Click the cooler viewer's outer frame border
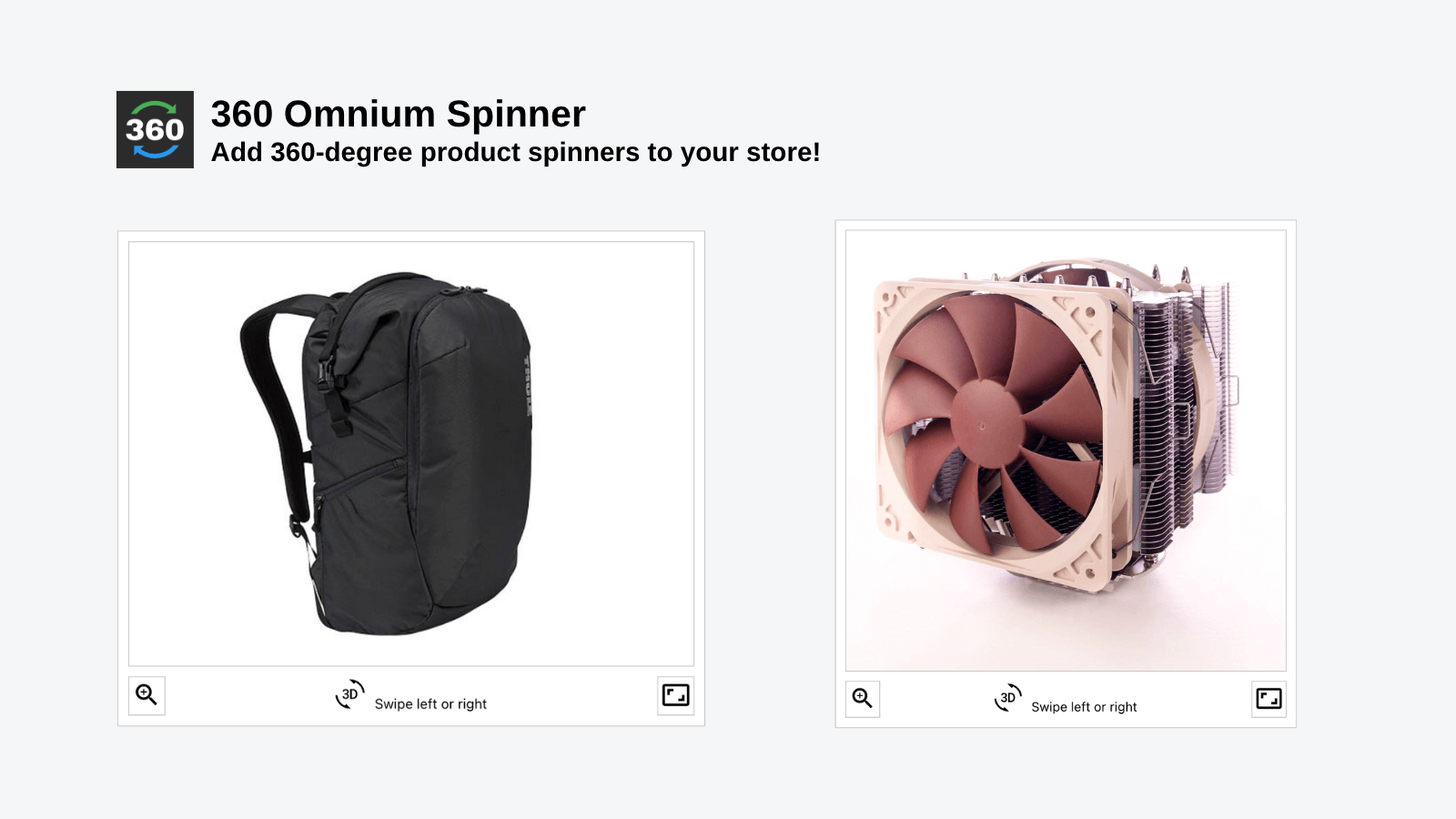Screen dimensions: 1456x819 click(x=1065, y=220)
